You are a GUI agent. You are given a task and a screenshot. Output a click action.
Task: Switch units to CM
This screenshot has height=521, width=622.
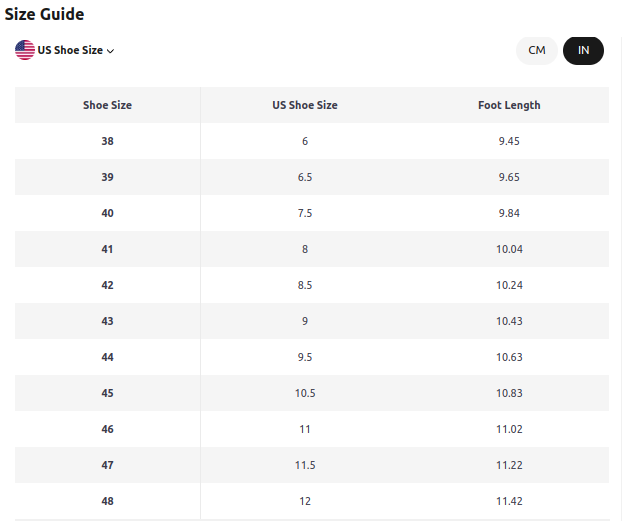pyautogui.click(x=537, y=50)
